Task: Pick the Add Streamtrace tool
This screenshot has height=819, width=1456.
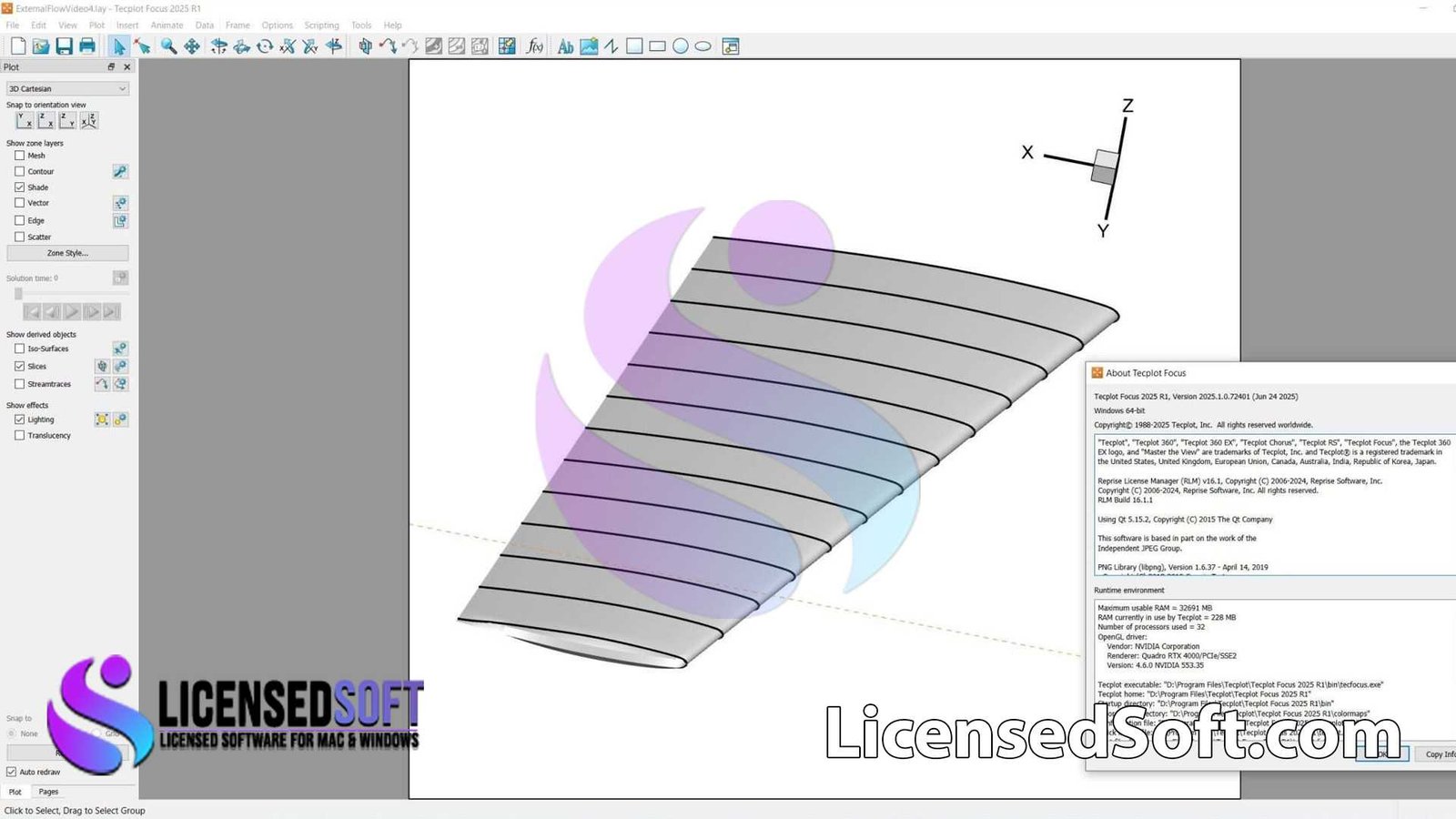Action: click(x=388, y=45)
